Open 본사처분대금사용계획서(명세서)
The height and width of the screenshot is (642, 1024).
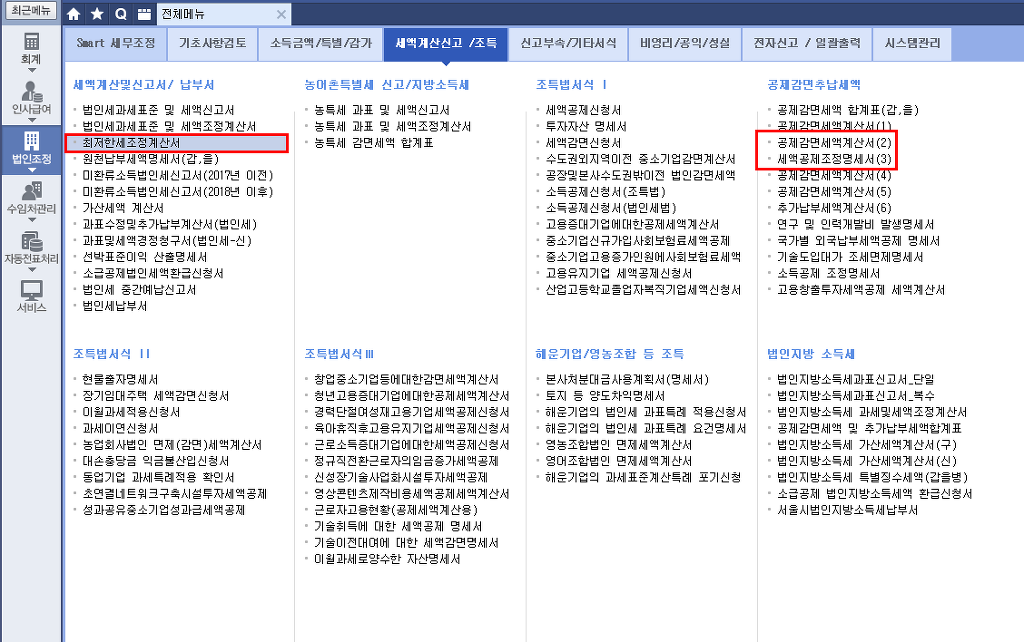coord(627,379)
